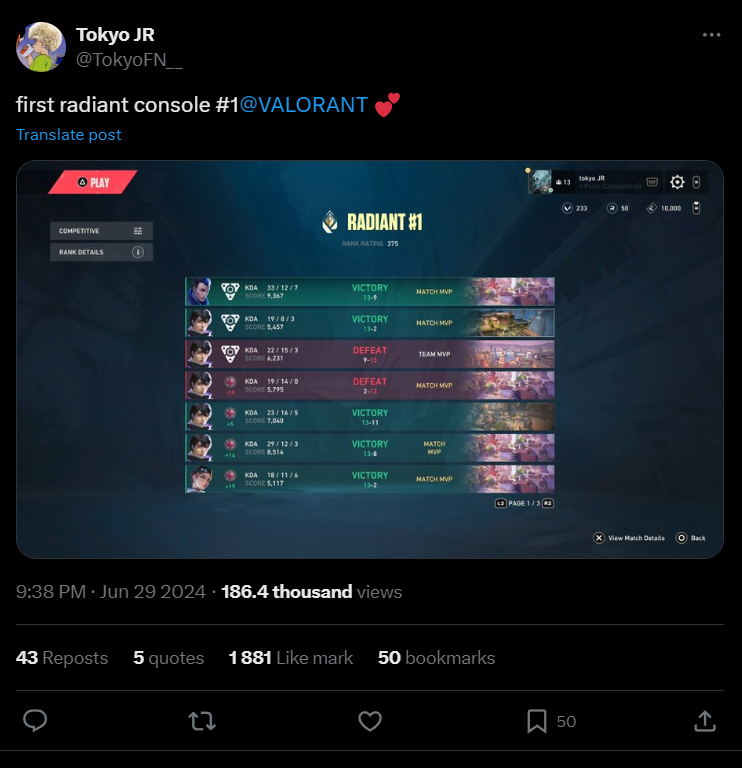Image resolution: width=742 pixels, height=768 pixels.
Task: Like the post with the heart icon
Action: click(x=370, y=721)
